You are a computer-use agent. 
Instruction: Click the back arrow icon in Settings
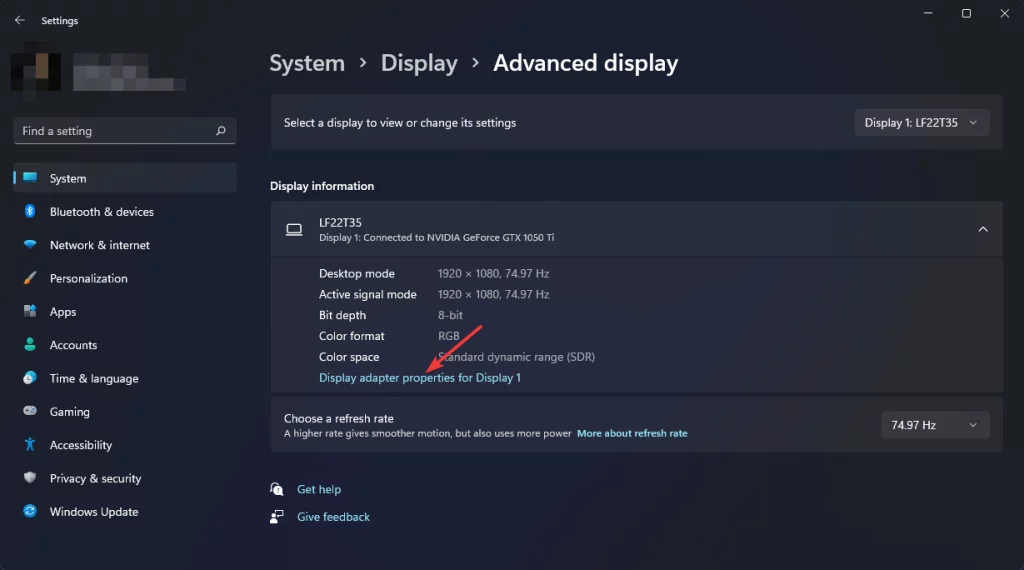pyautogui.click(x=20, y=20)
